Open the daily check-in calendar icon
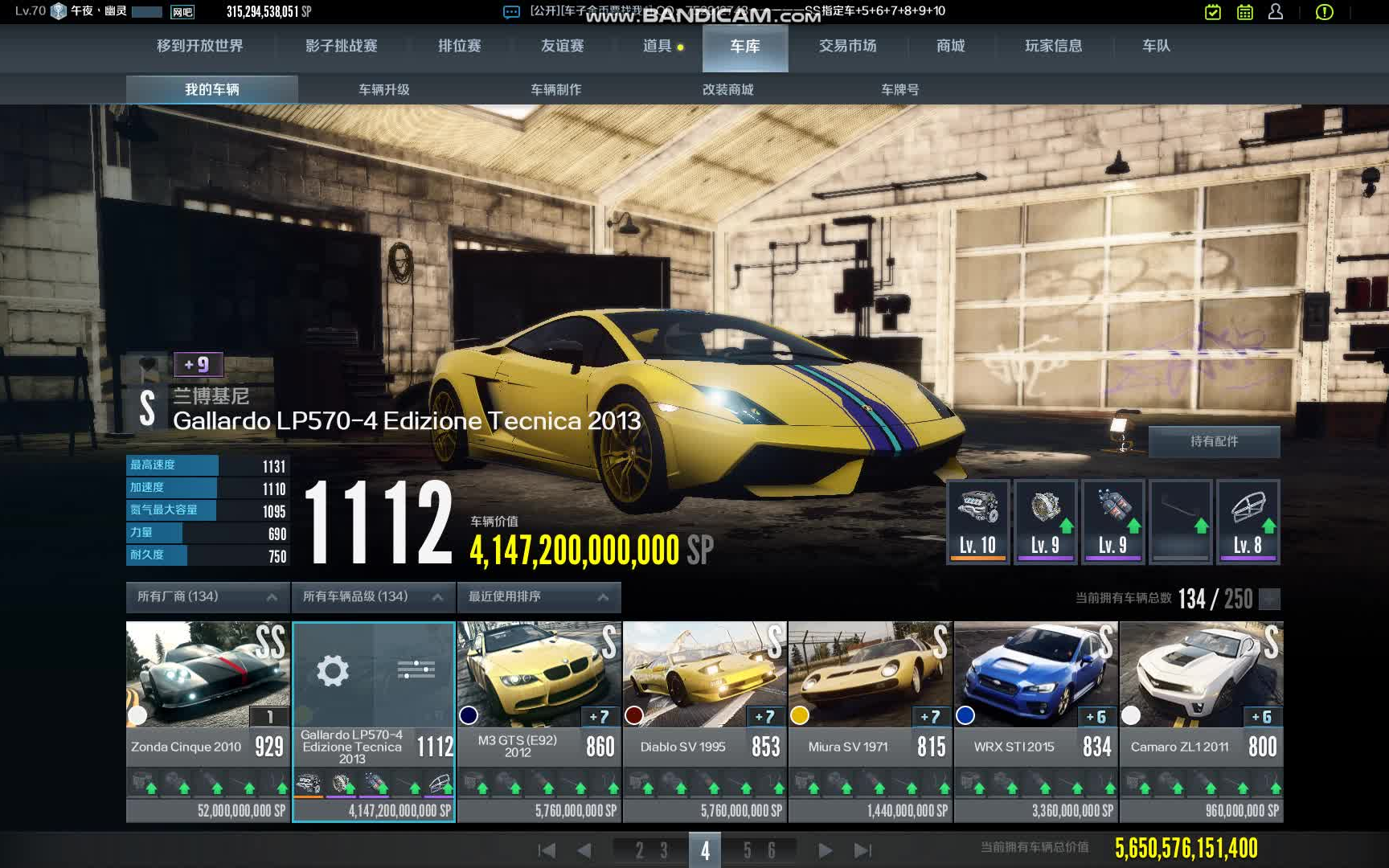 pos(1213,12)
